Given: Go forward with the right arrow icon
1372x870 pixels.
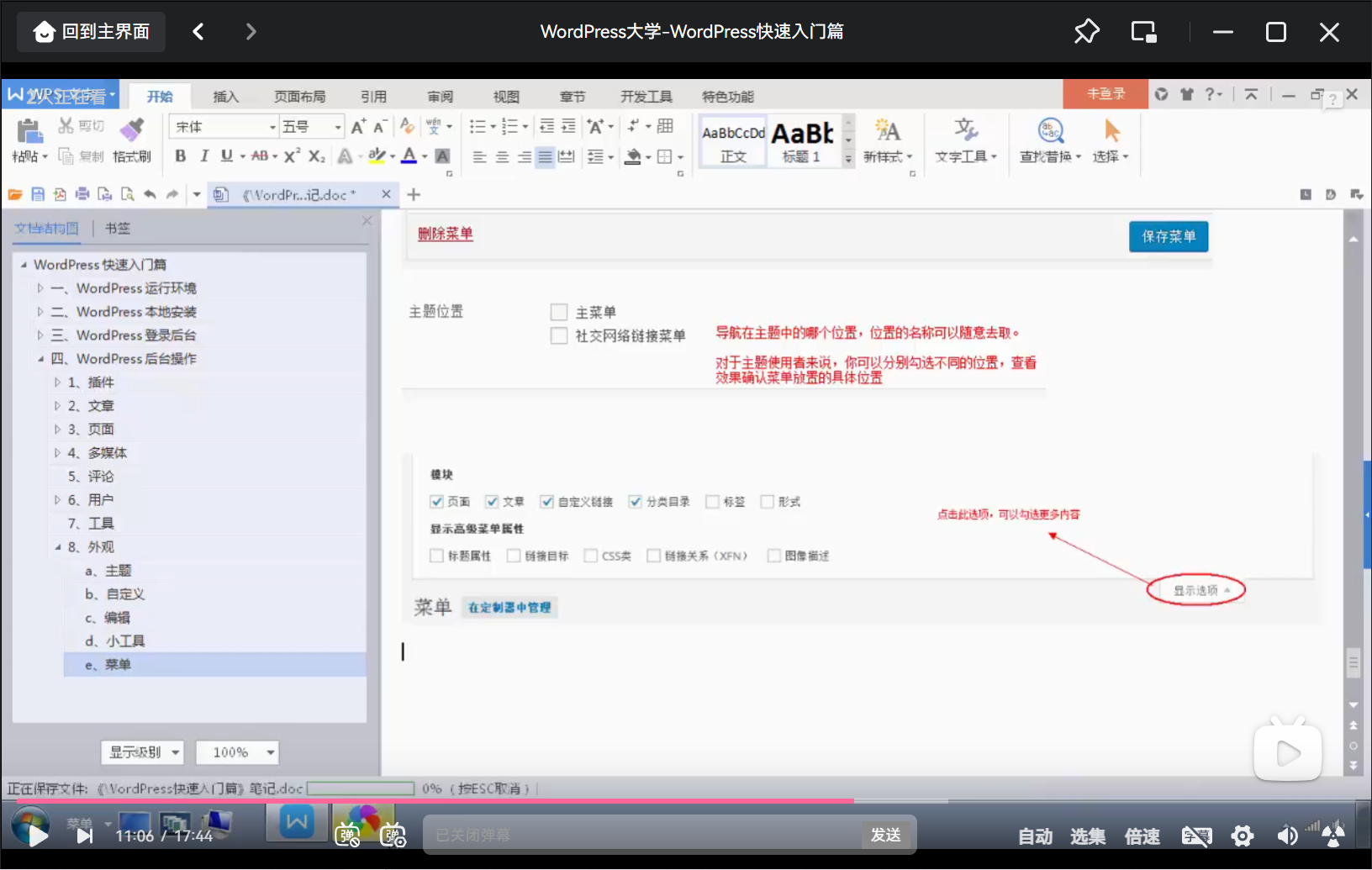Looking at the screenshot, I should tap(251, 32).
